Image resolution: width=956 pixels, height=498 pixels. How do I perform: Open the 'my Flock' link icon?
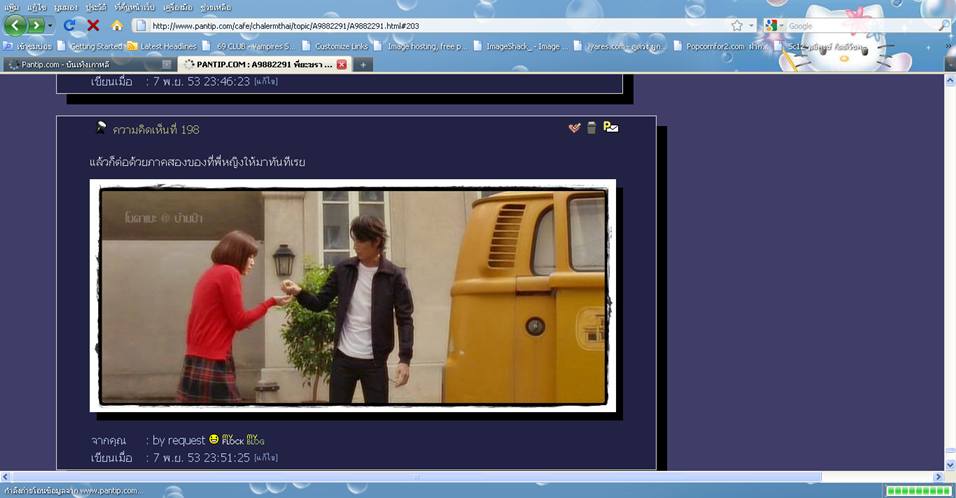[233, 439]
